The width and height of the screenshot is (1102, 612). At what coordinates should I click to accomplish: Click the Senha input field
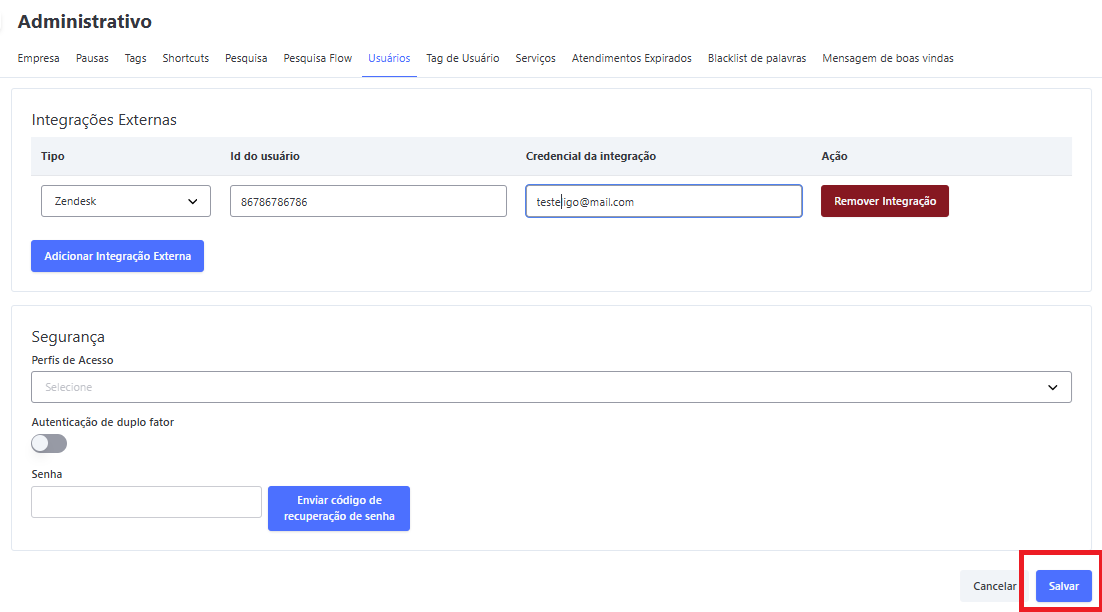[x=146, y=502]
